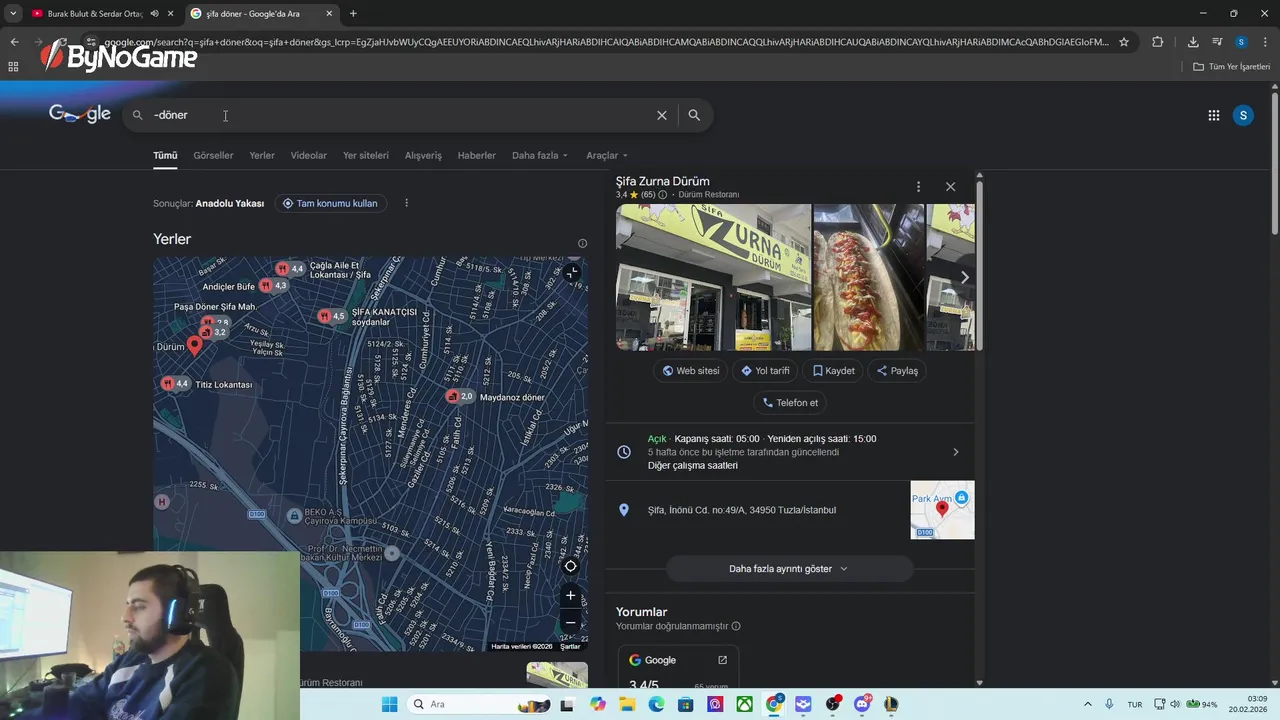Image resolution: width=1280 pixels, height=720 pixels.
Task: Switch to Yerler tab
Action: [x=262, y=156]
